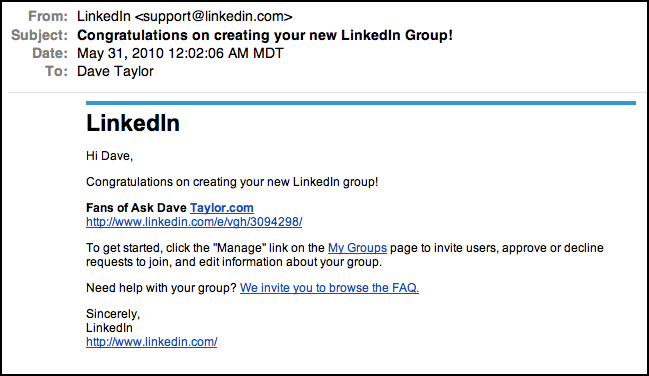The height and width of the screenshot is (376, 649).
Task: Select the email subject line text
Action: [x=265, y=35]
